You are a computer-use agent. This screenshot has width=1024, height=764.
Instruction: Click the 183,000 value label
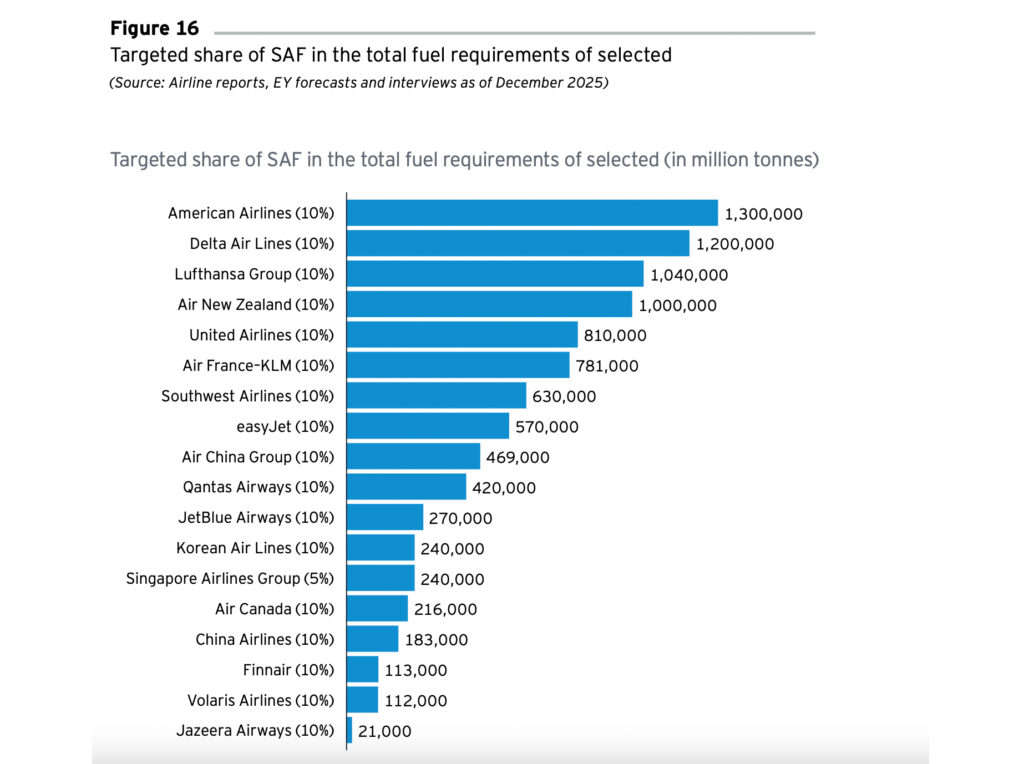click(436, 639)
